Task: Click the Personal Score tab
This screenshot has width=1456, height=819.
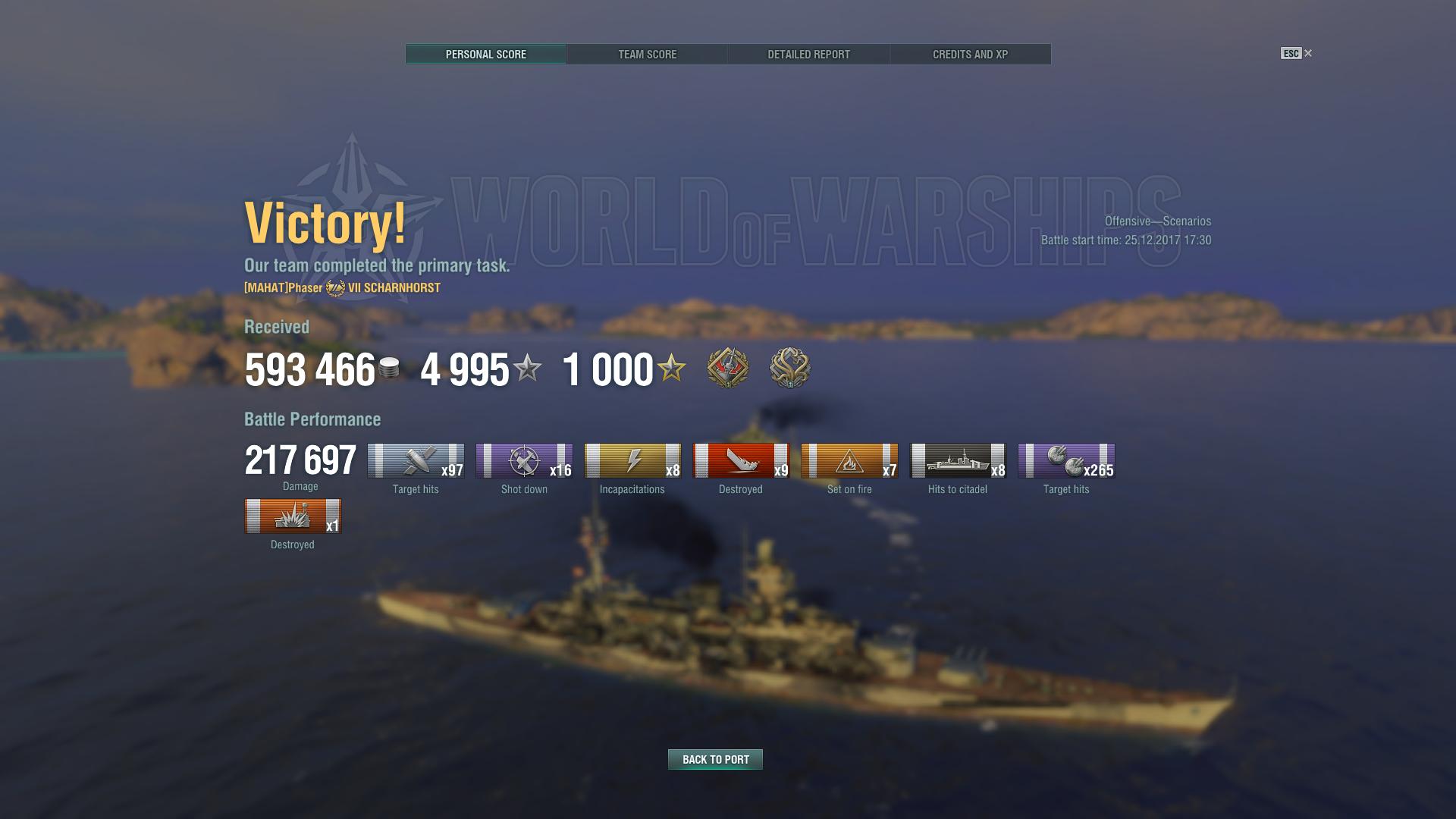Action: [x=485, y=55]
